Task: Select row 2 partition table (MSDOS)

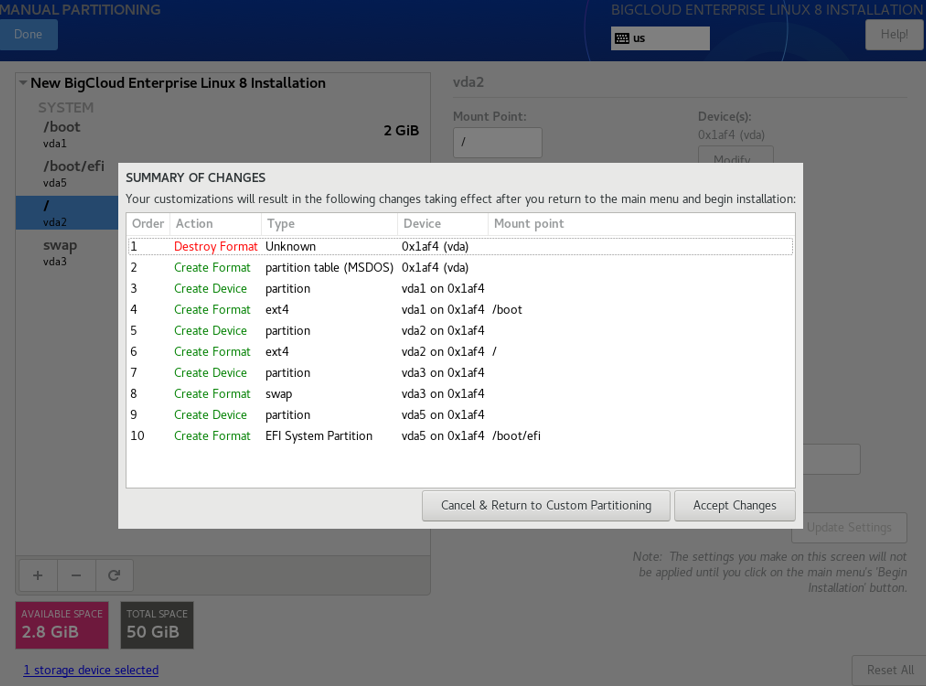Action: point(461,267)
